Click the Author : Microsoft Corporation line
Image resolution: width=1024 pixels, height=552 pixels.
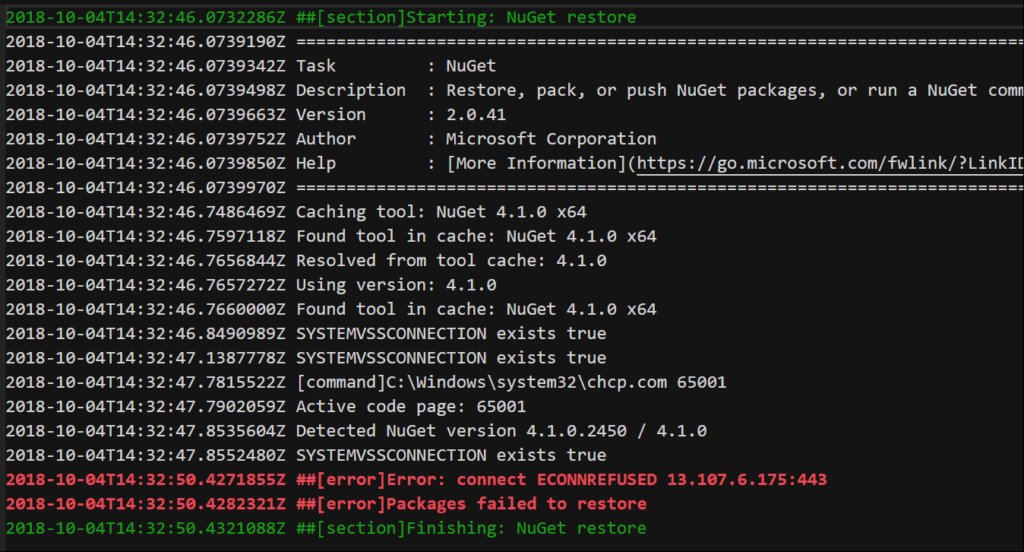pyautogui.click(x=330, y=138)
